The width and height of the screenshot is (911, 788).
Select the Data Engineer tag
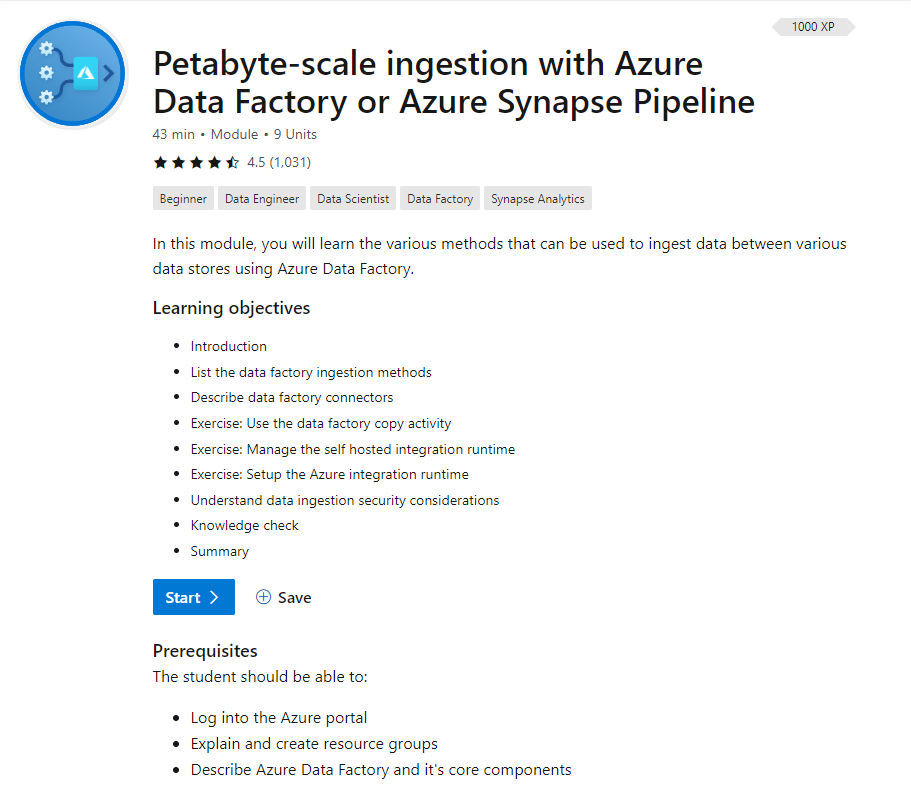pos(261,198)
